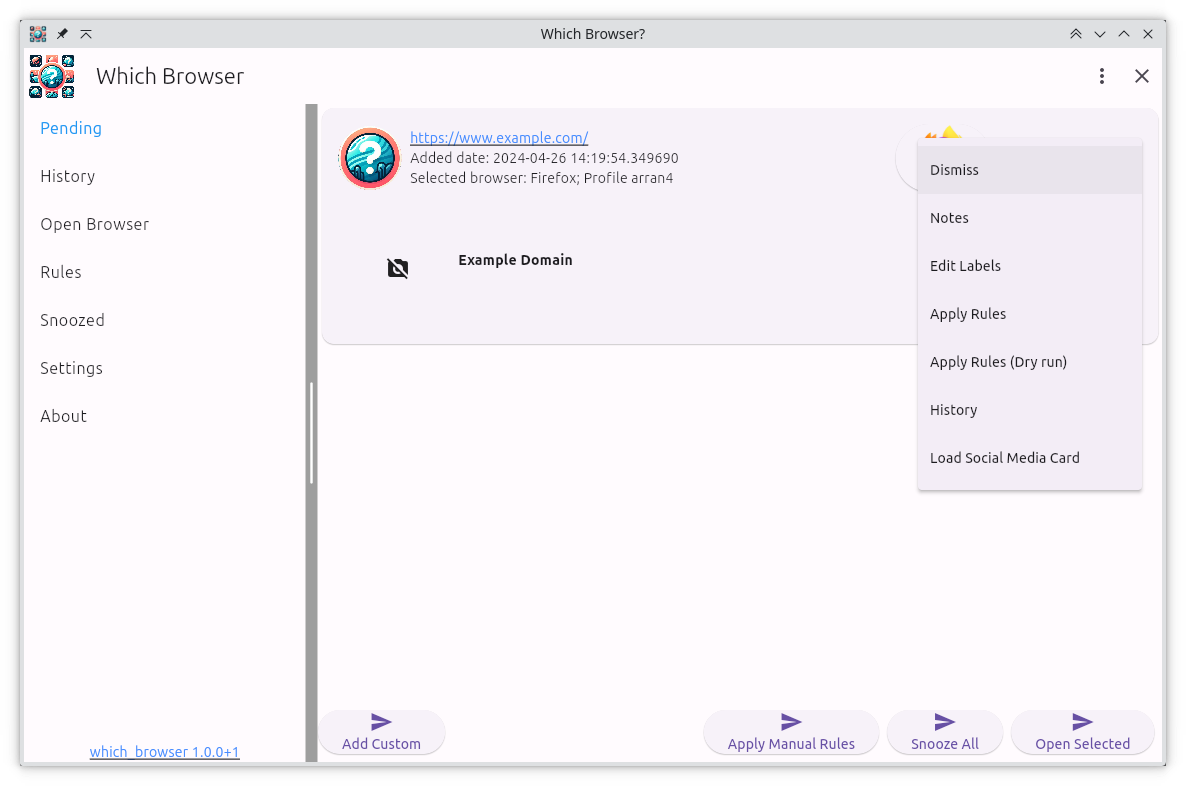1186x786 pixels.
Task: Click the three-dot overflow menu in header
Action: click(x=1101, y=76)
